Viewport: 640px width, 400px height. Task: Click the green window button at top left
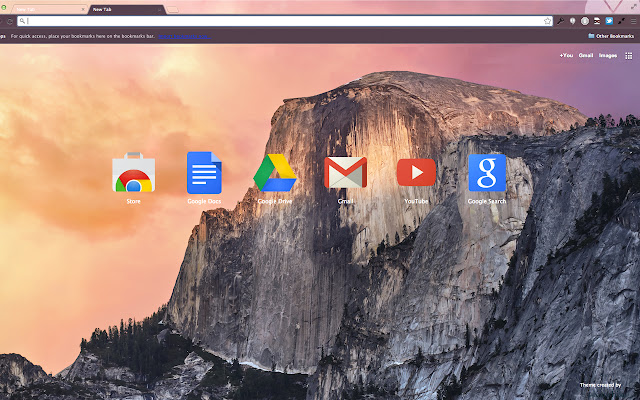click(3, 7)
